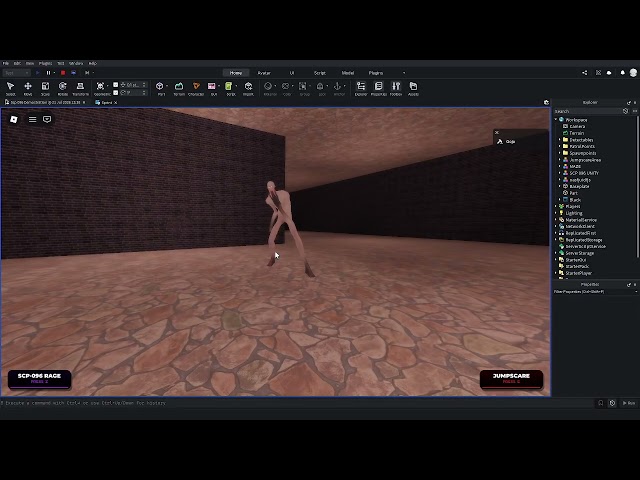Open the Explorer panel toggle icon
This screenshot has height=480, width=640.
click(x=361, y=89)
